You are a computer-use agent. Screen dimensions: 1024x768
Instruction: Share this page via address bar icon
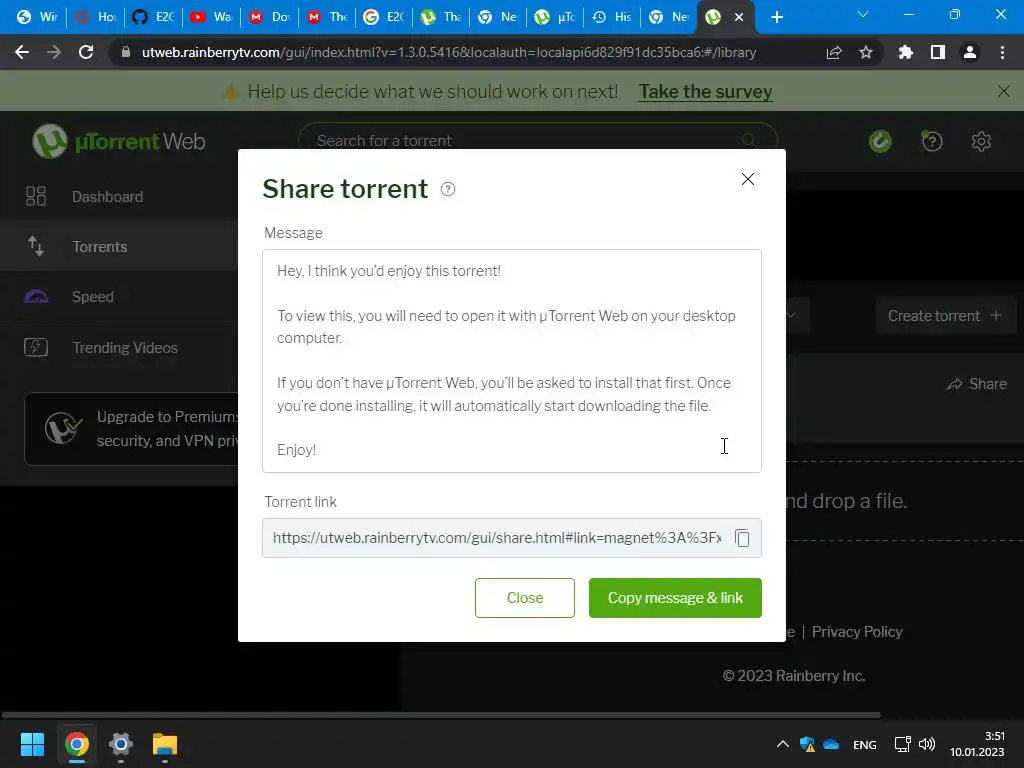click(x=834, y=52)
